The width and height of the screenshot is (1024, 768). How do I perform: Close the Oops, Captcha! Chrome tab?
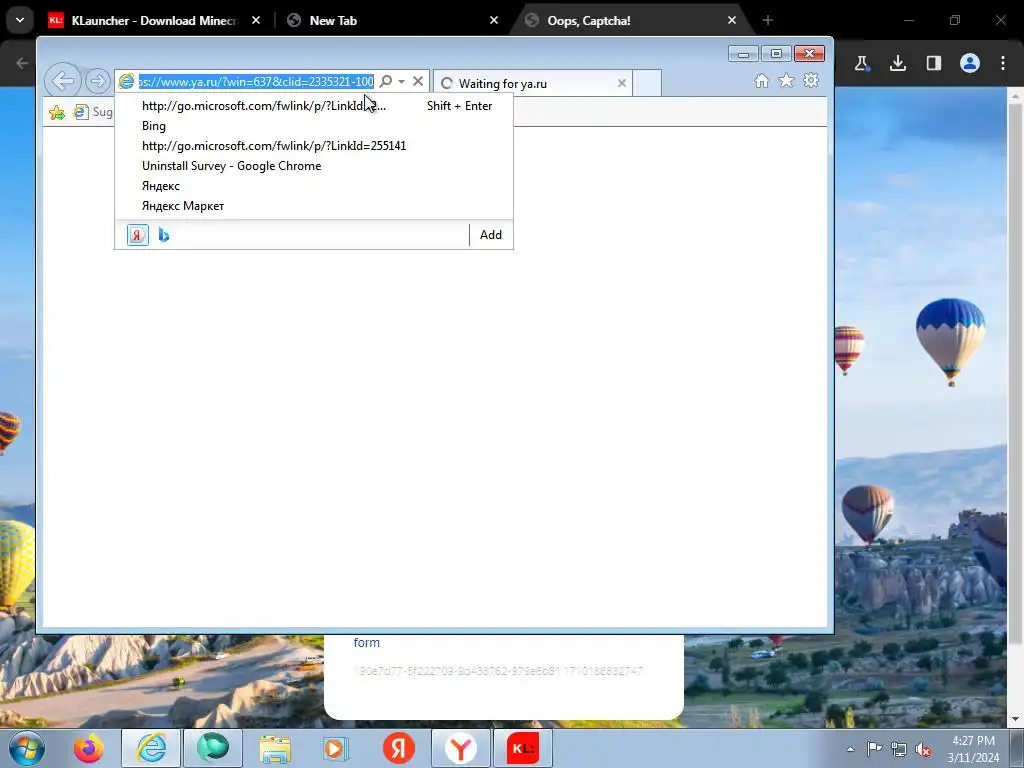[x=731, y=20]
